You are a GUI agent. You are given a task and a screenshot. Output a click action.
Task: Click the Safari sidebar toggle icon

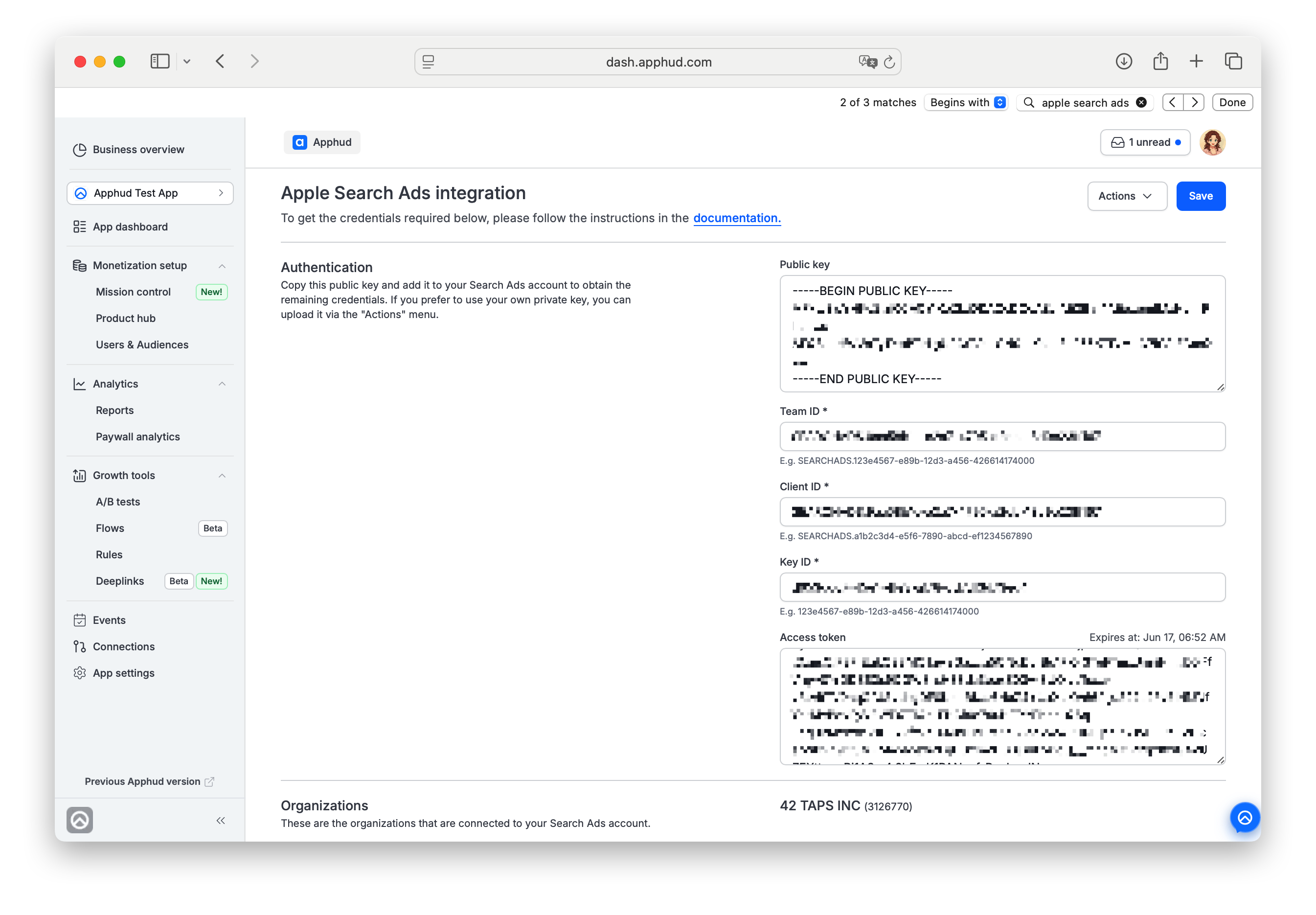160,61
